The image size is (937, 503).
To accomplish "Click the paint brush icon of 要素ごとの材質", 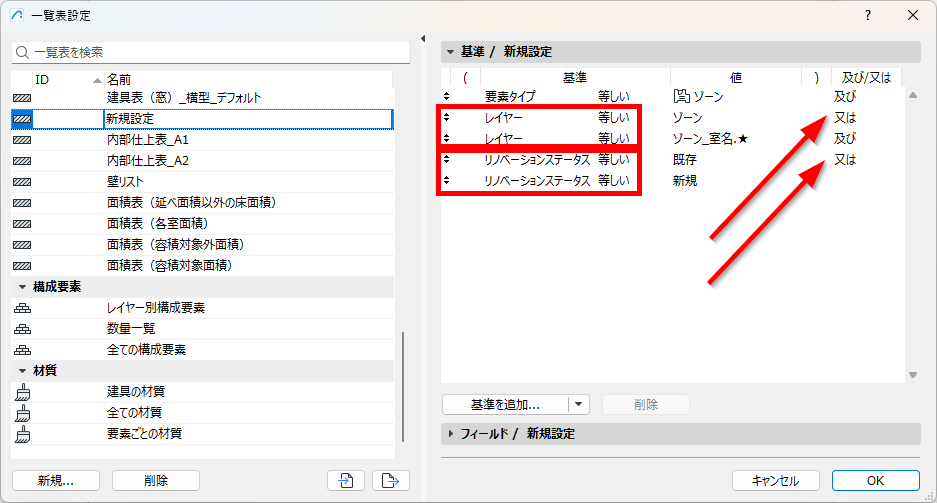I will tap(23, 434).
